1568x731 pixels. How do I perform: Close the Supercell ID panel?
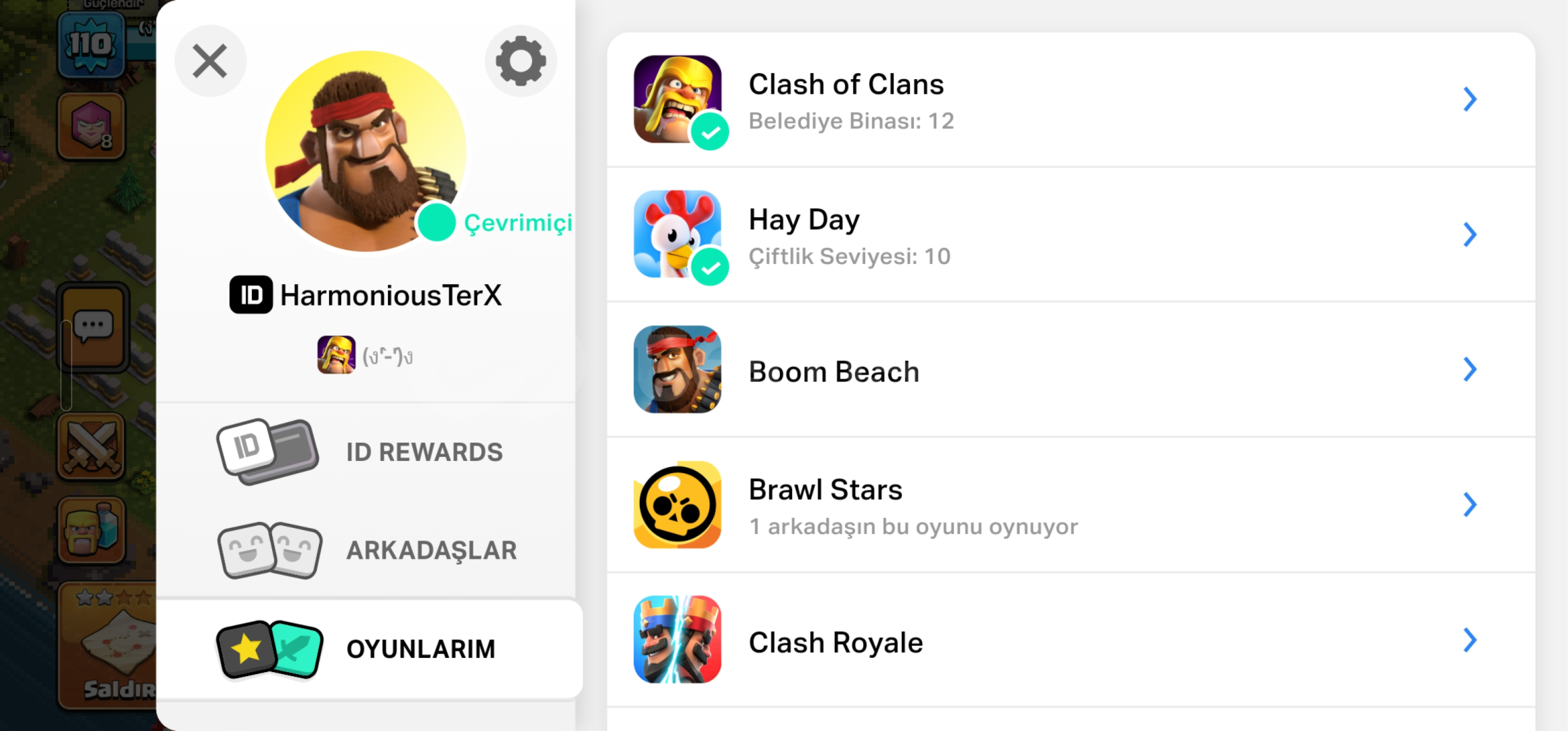(x=210, y=61)
